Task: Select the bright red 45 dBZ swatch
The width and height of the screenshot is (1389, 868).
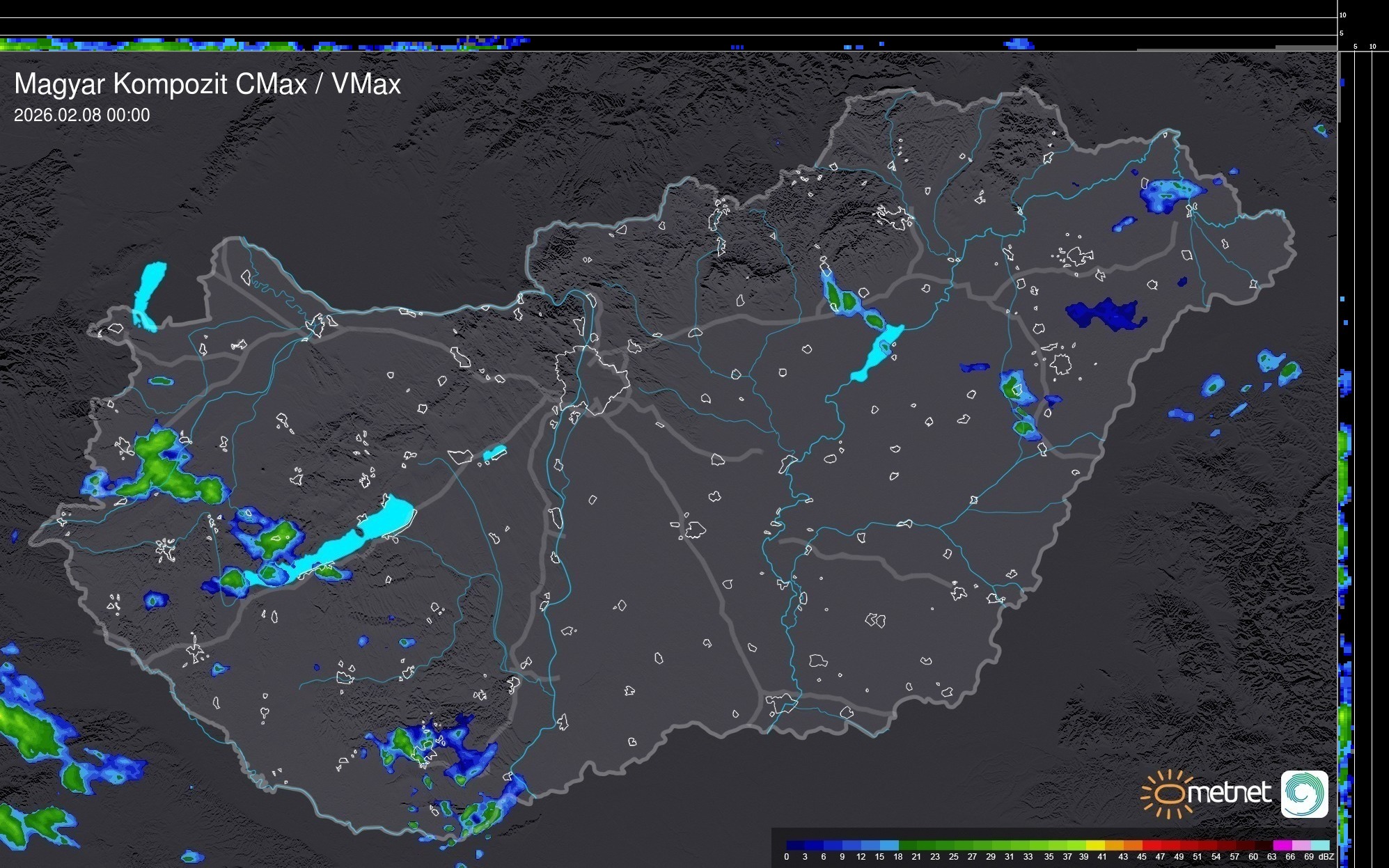Action: click(x=1151, y=845)
